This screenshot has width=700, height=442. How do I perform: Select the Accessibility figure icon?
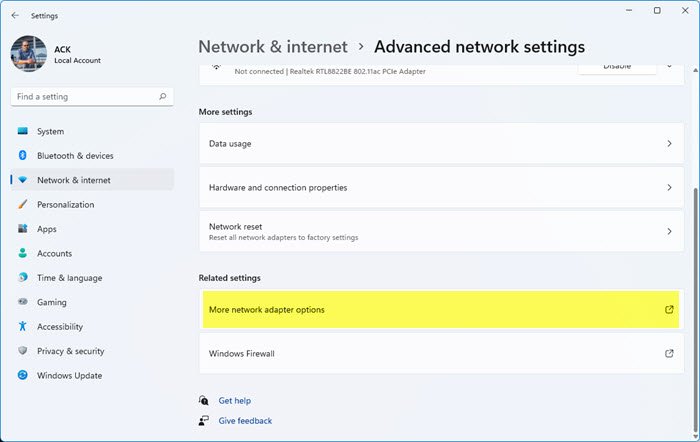(x=22, y=326)
